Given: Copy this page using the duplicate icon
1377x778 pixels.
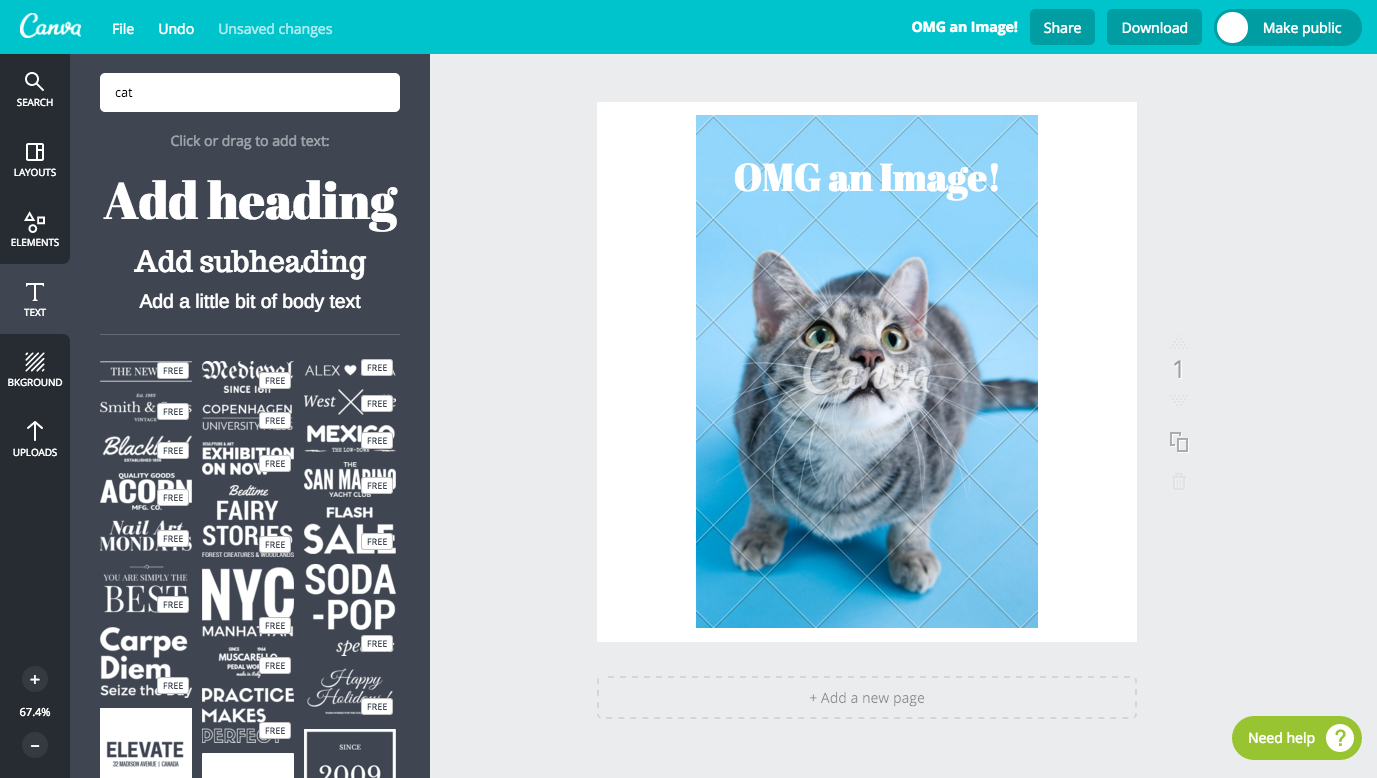Looking at the screenshot, I should 1179,442.
